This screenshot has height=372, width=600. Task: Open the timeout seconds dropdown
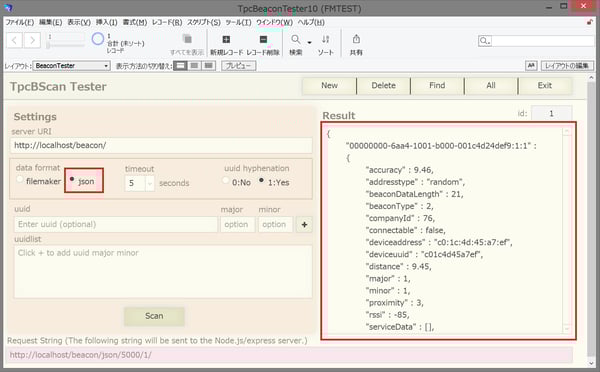pos(150,183)
